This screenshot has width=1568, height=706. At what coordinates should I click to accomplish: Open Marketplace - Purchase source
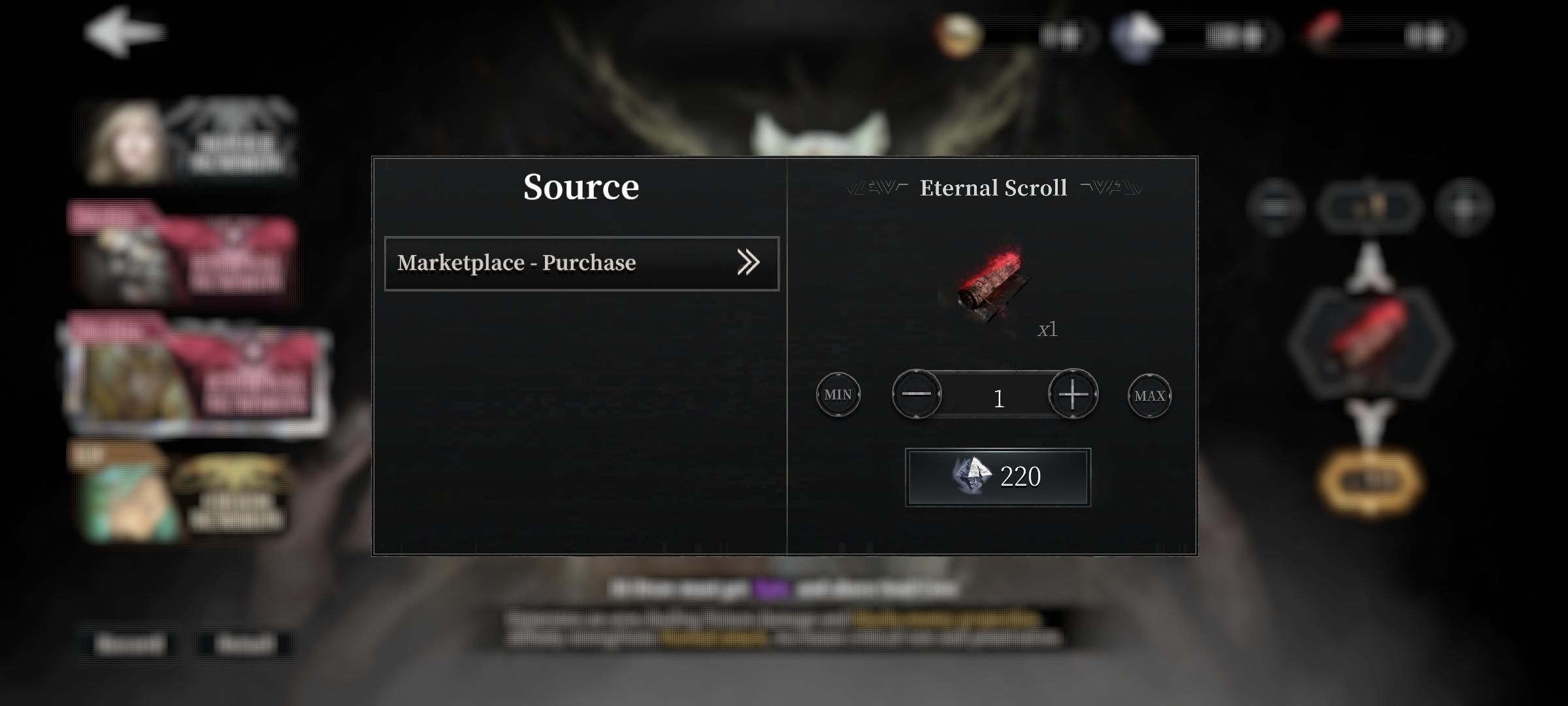(581, 263)
